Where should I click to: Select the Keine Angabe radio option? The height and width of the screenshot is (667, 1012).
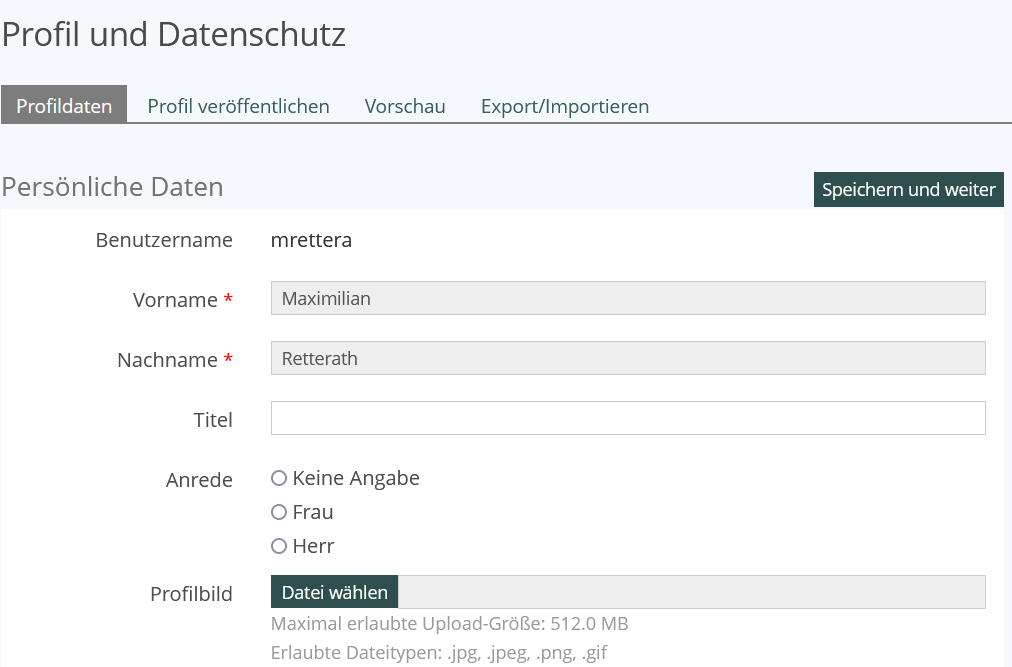279,478
